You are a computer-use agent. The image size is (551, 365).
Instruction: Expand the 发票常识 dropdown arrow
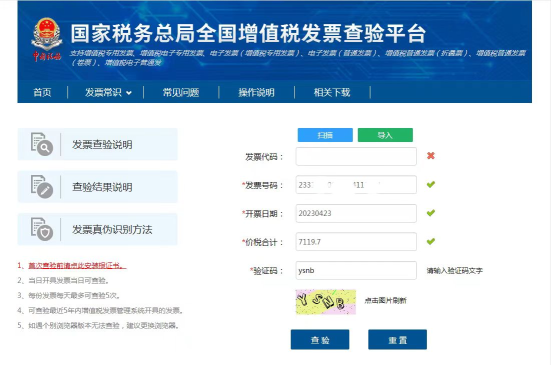[x=129, y=93]
